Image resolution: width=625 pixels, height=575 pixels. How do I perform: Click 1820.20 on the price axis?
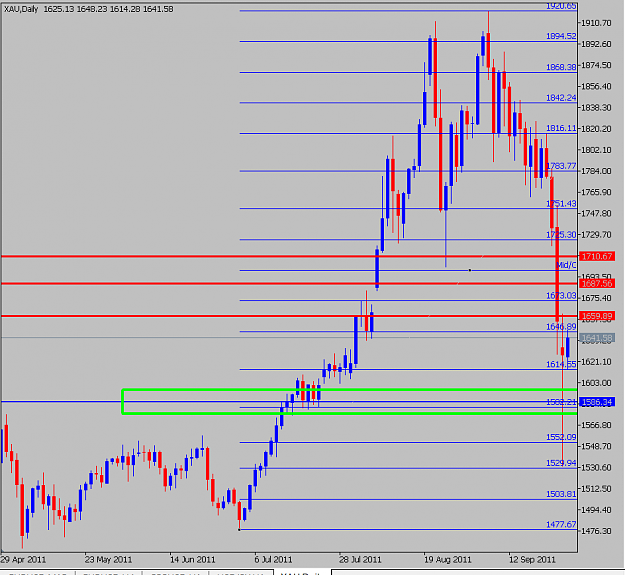pos(596,129)
